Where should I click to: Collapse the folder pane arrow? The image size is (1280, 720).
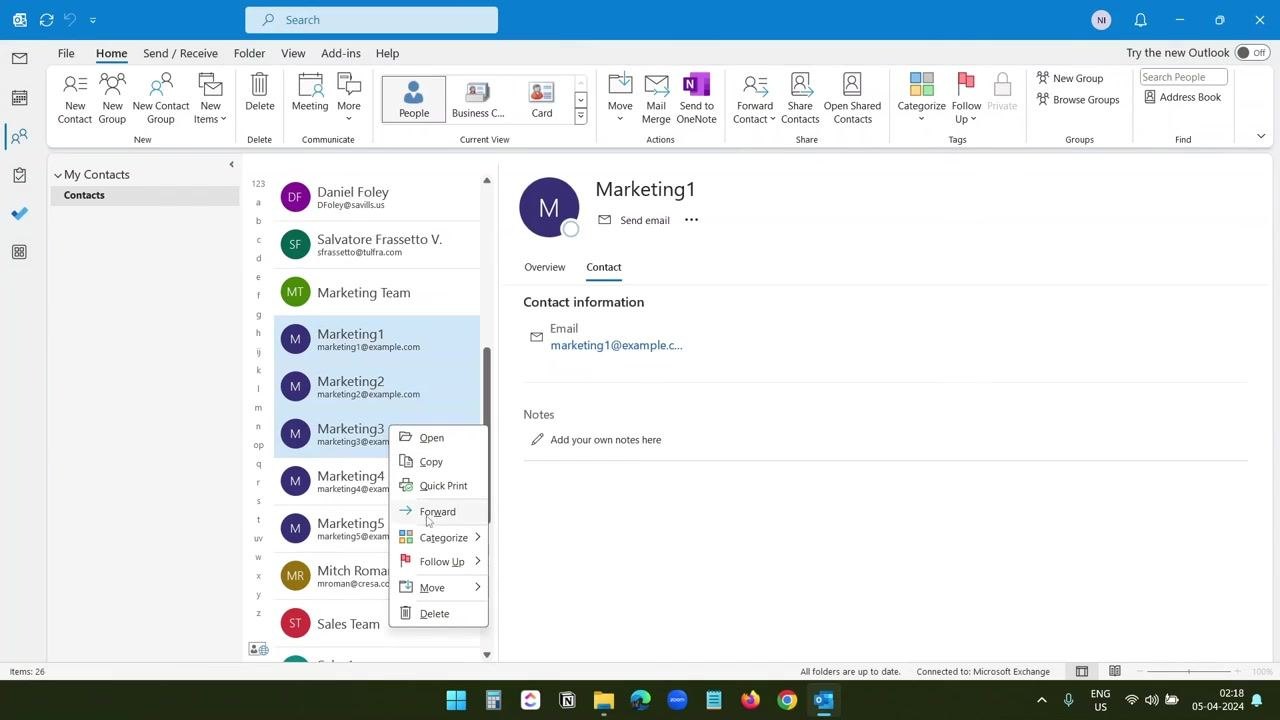pos(231,165)
